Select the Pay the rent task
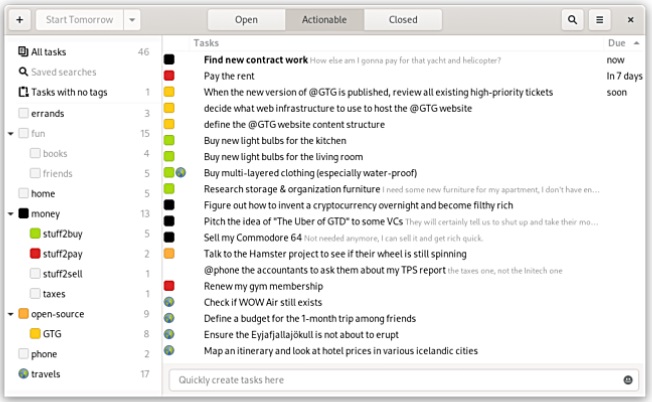Image resolution: width=652 pixels, height=402 pixels. [x=403, y=76]
